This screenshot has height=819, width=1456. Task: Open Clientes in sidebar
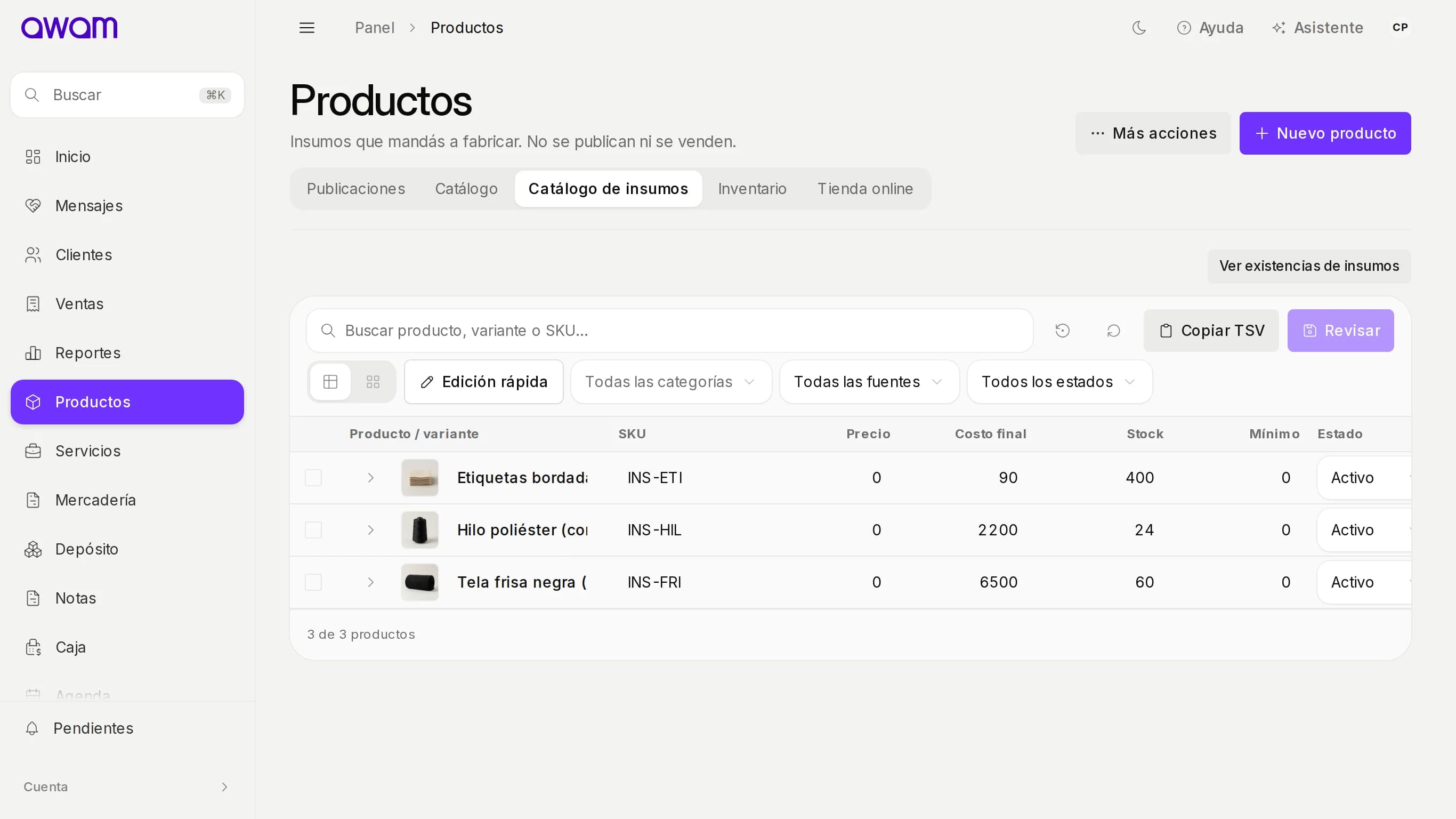pos(127,255)
